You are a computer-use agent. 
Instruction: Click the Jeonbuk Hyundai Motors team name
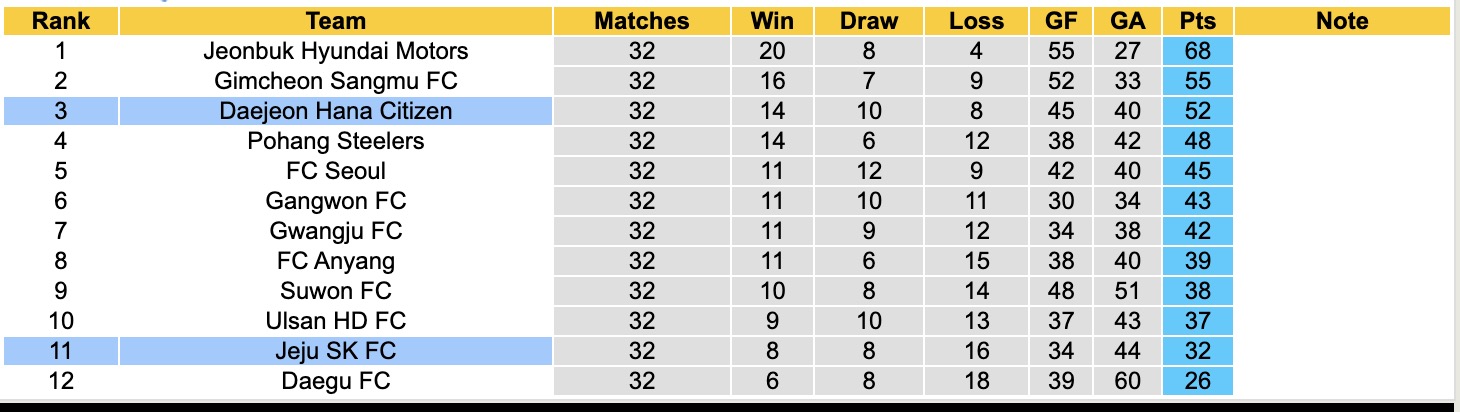(335, 50)
